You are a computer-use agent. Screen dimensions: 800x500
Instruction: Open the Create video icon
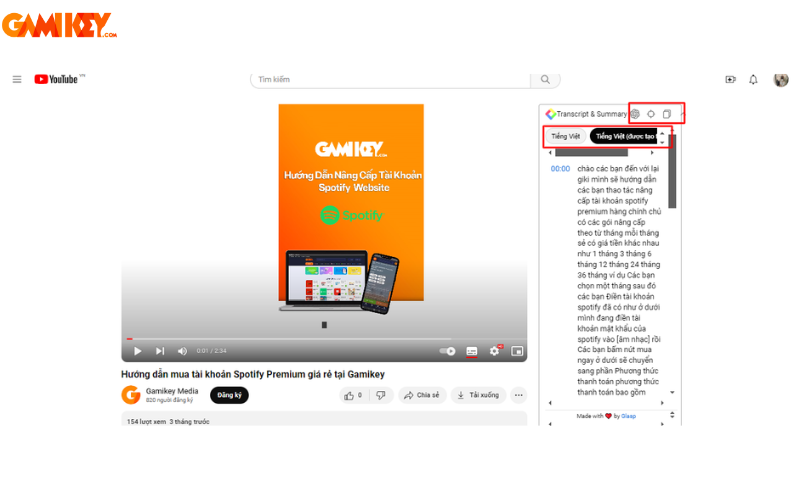tap(729, 79)
